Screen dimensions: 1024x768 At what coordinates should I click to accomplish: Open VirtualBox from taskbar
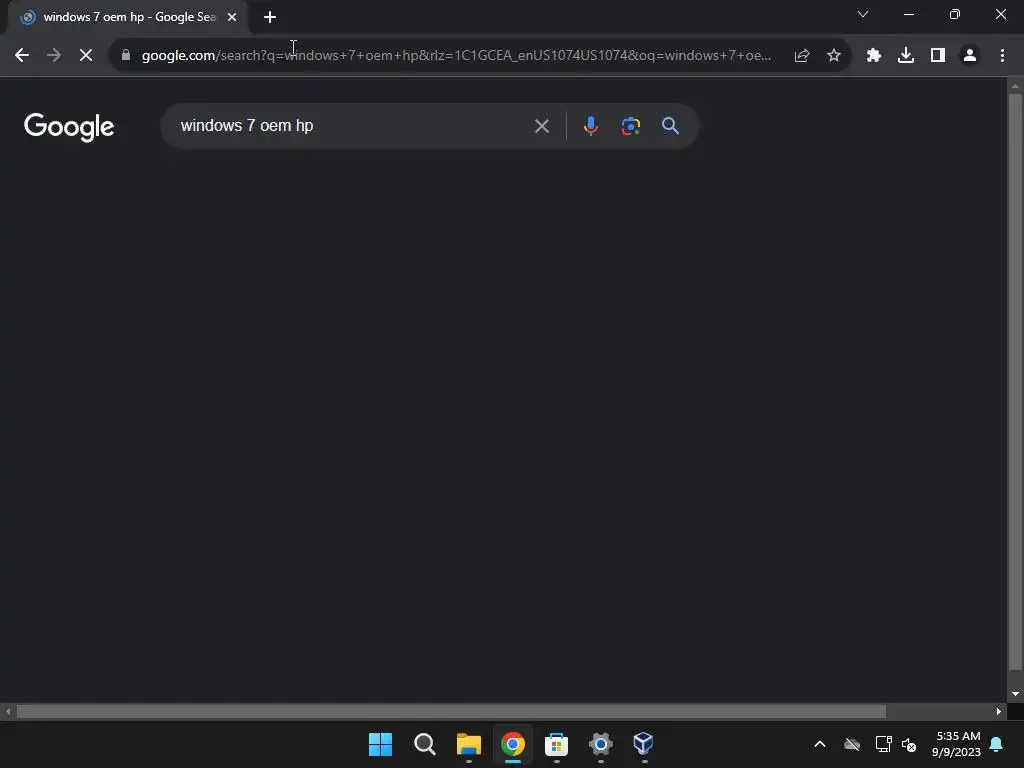644,744
